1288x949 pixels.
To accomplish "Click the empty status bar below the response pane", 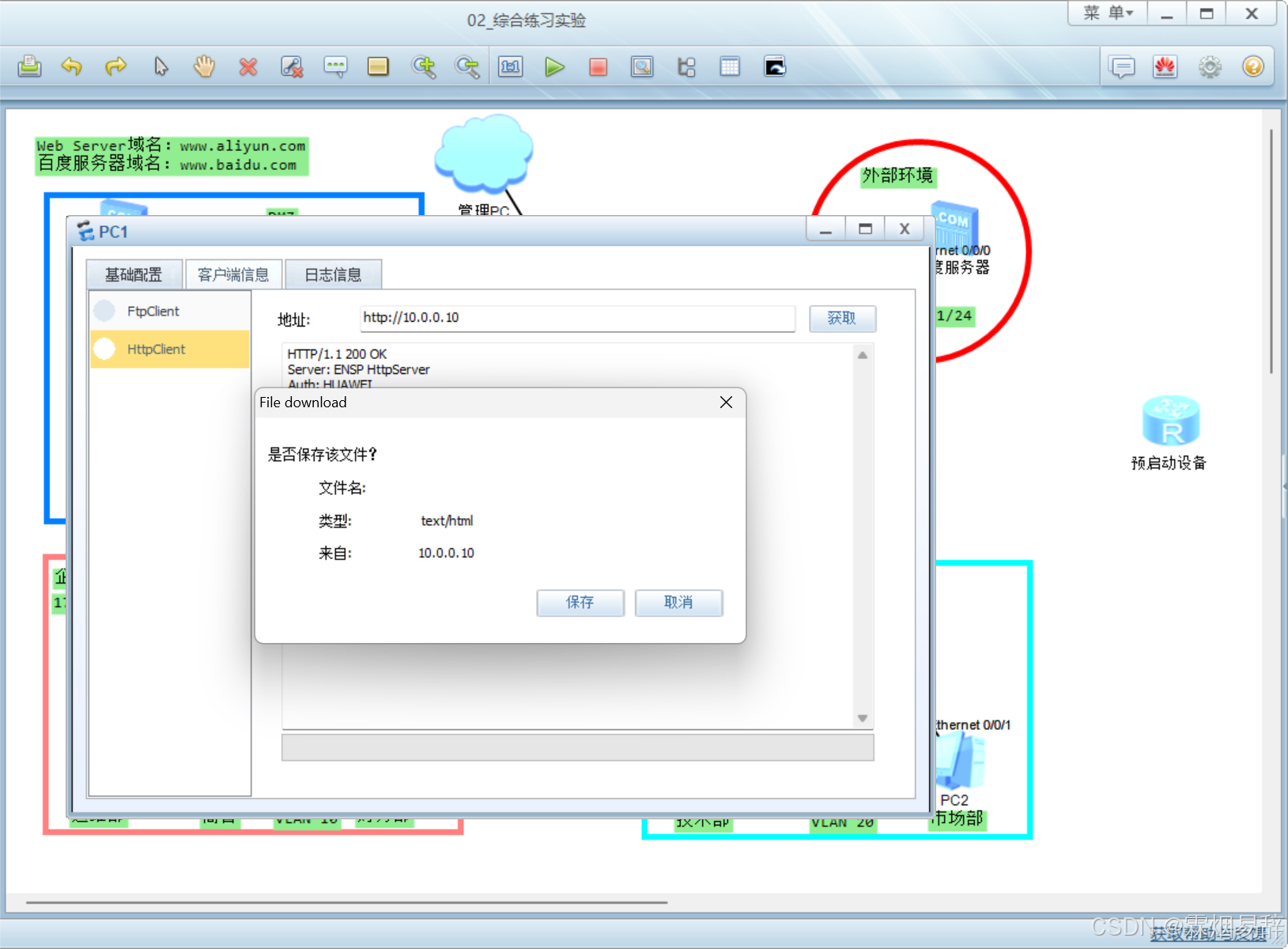I will click(577, 747).
